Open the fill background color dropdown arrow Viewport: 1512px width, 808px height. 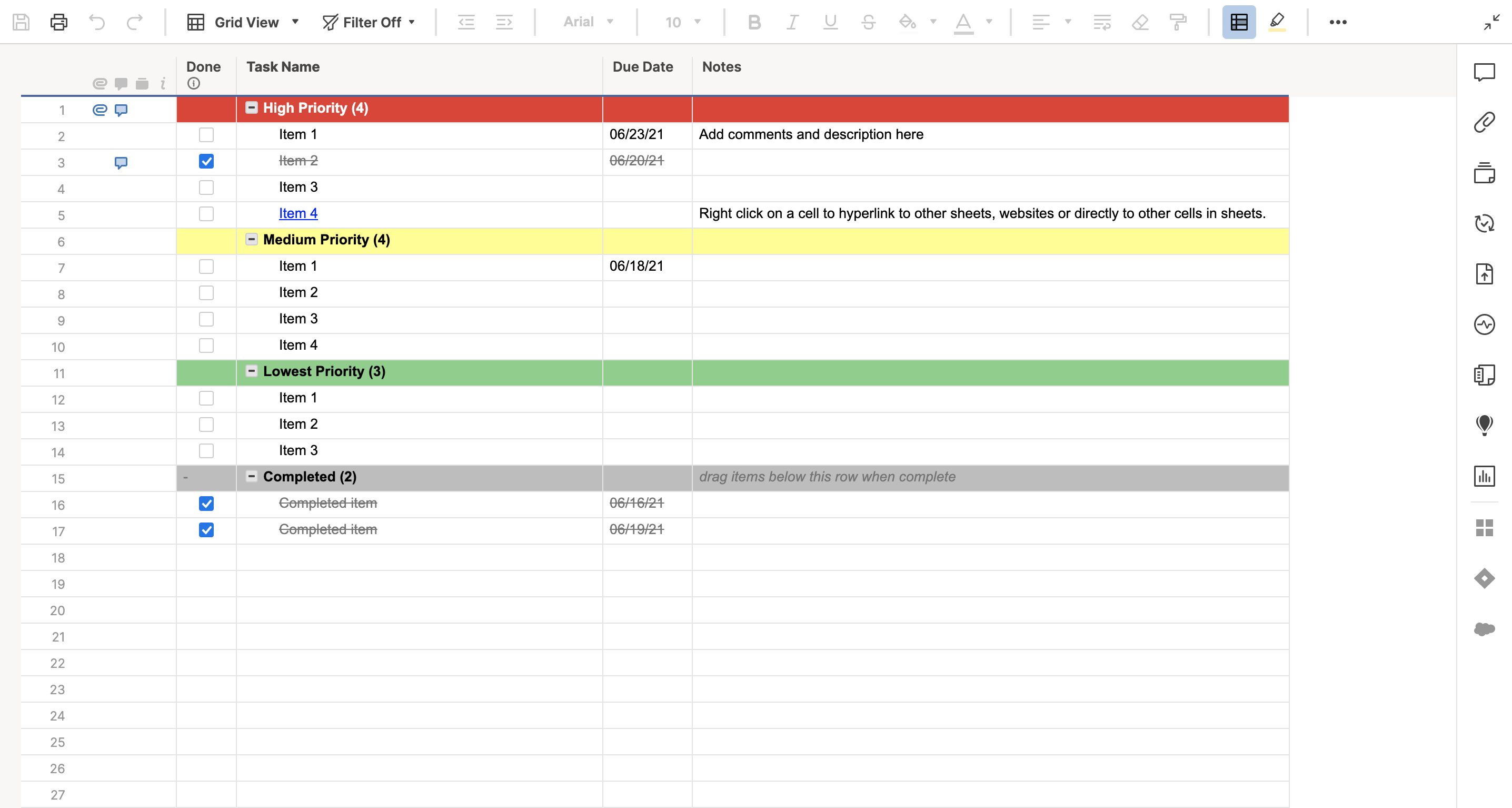pyautogui.click(x=933, y=22)
